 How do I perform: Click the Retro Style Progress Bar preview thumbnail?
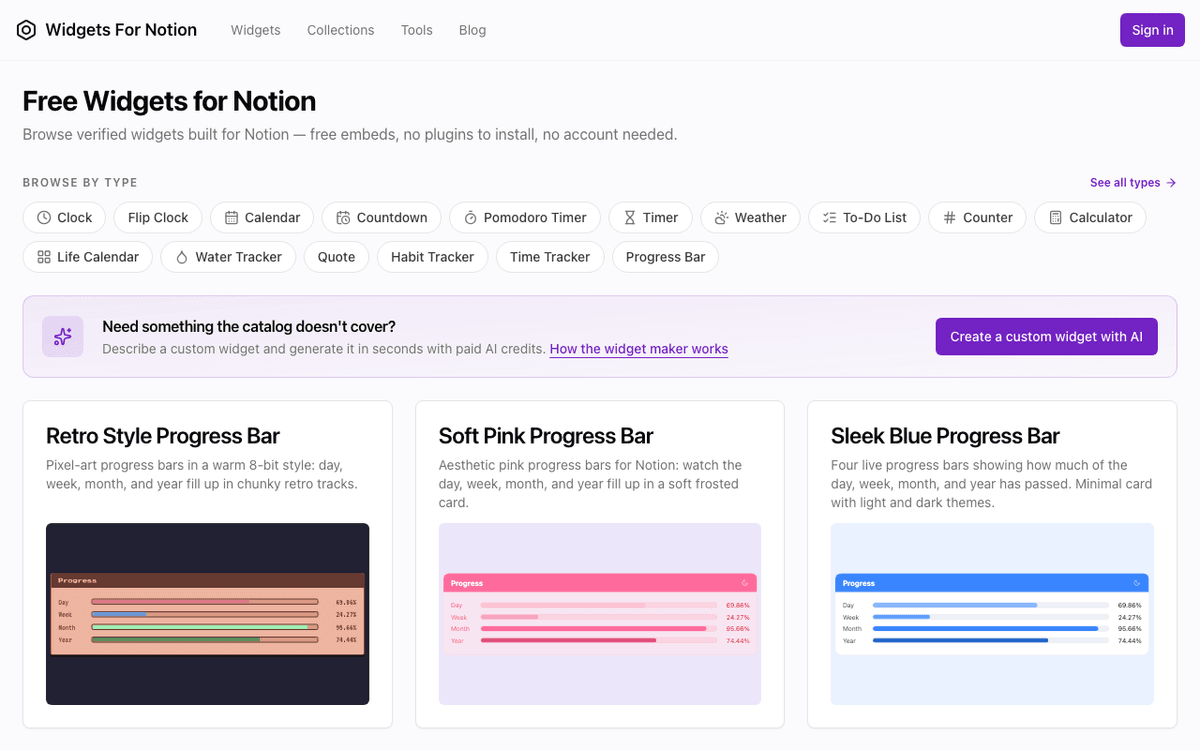tap(208, 614)
